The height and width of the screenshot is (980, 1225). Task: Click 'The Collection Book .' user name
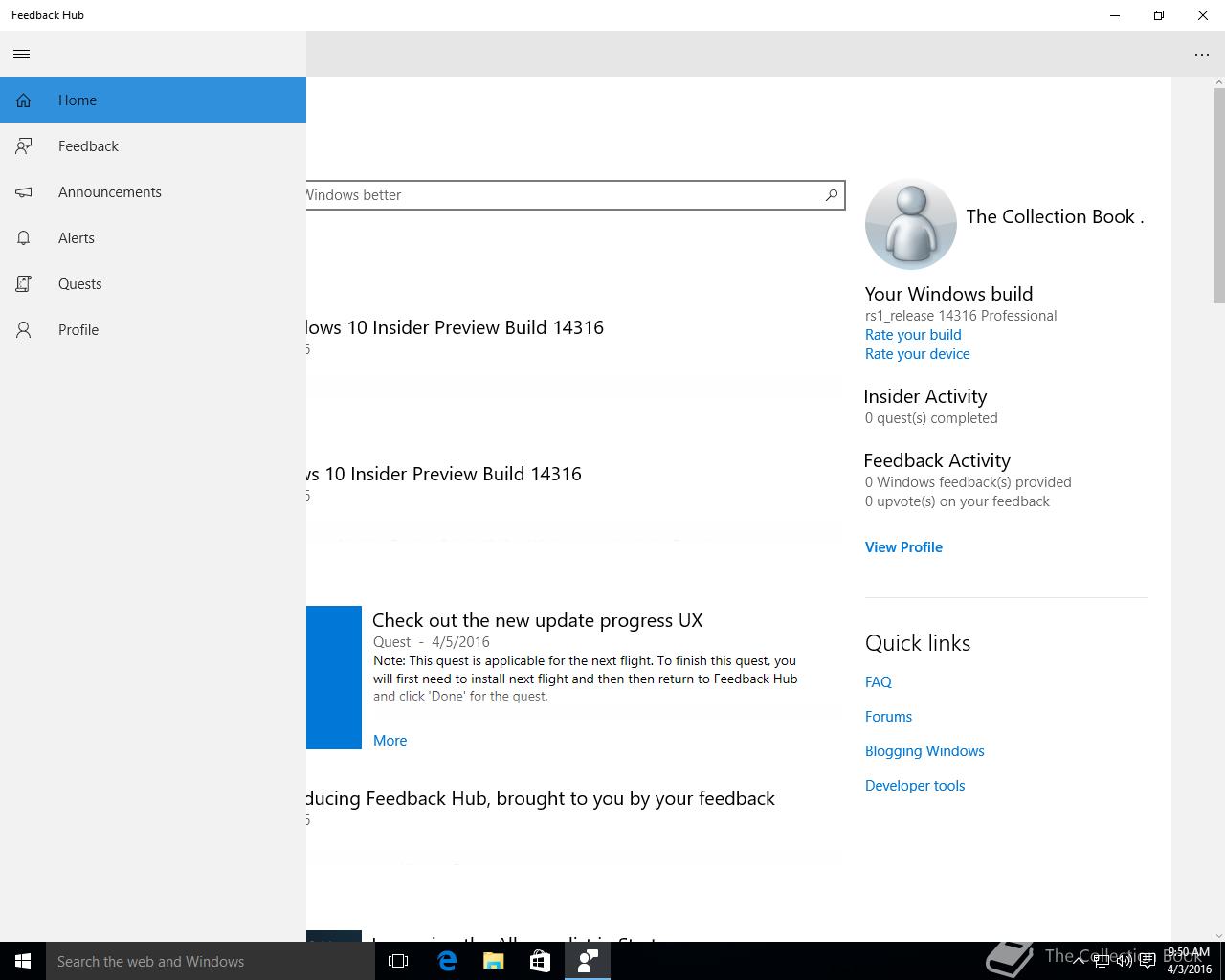[x=1055, y=217]
